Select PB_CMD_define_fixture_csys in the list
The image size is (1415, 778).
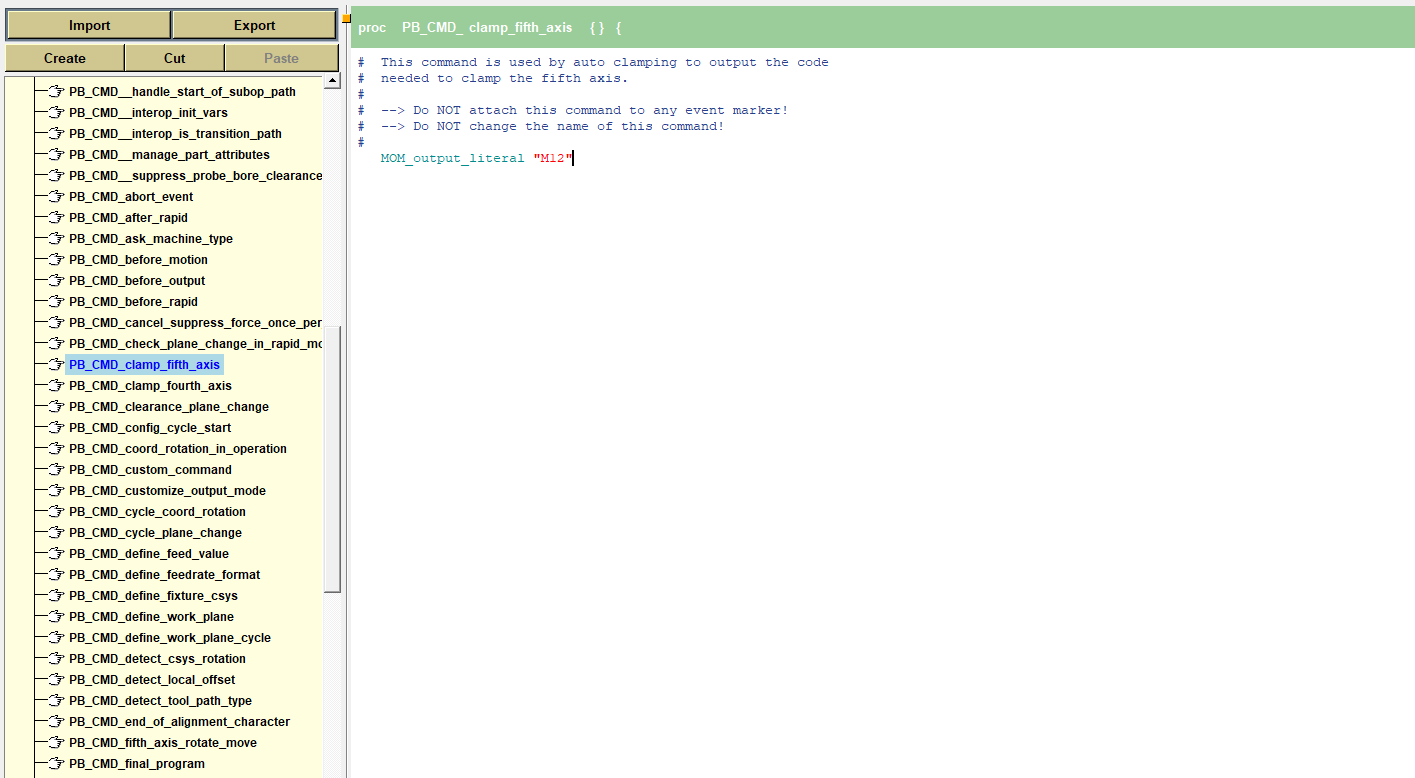[x=153, y=596]
